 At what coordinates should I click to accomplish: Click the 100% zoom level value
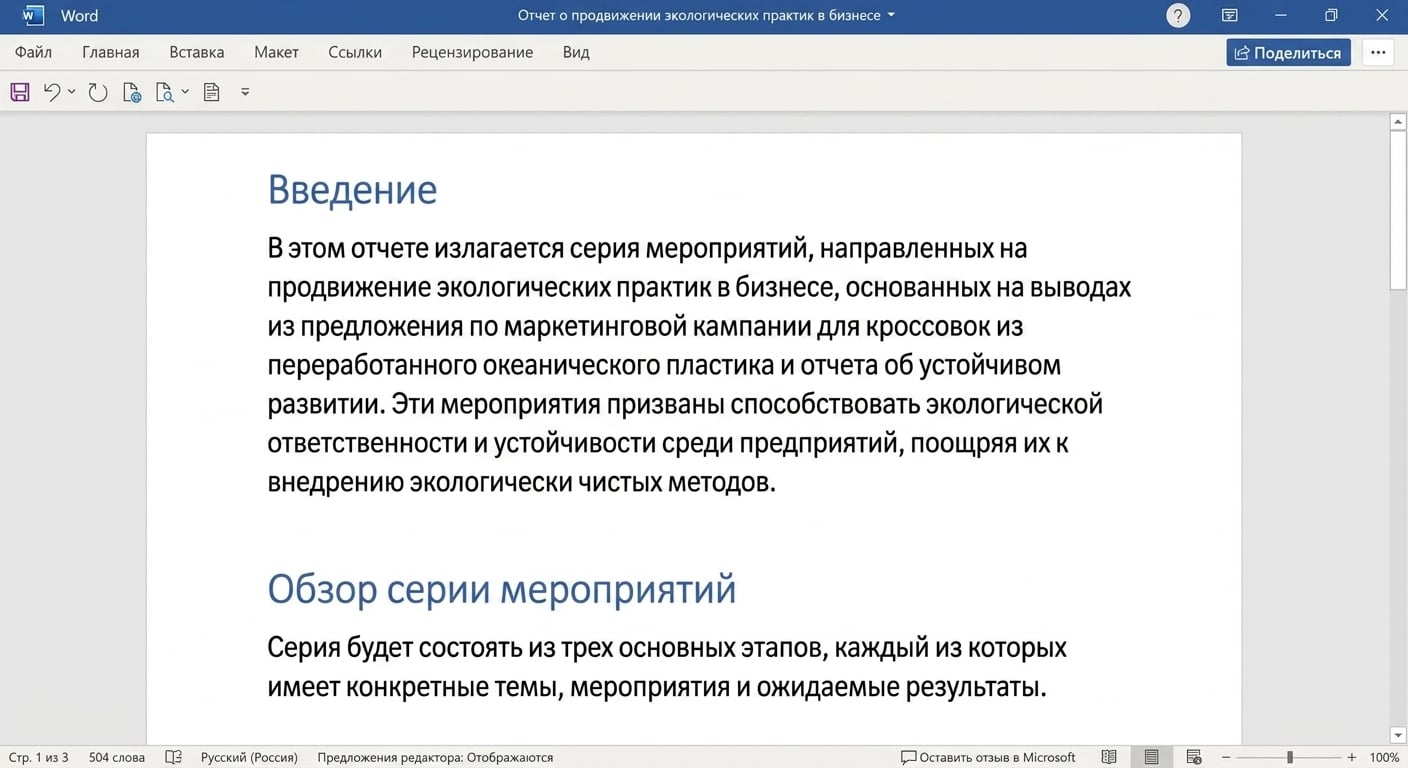(x=1384, y=757)
